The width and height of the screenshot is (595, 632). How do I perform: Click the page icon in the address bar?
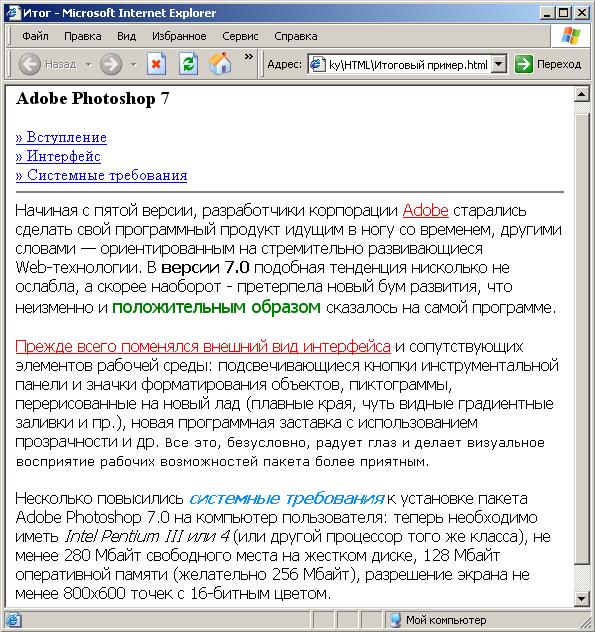318,64
